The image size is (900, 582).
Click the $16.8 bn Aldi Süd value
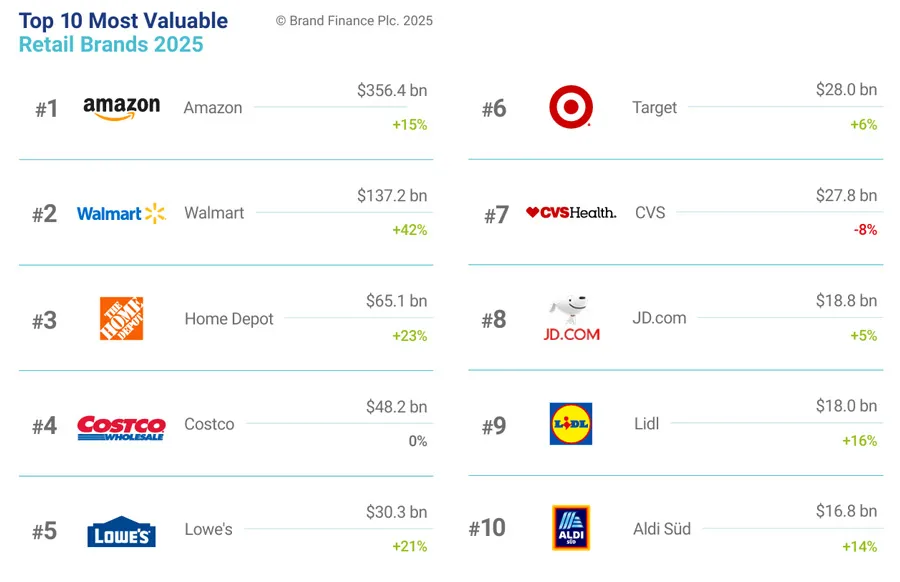(x=847, y=511)
